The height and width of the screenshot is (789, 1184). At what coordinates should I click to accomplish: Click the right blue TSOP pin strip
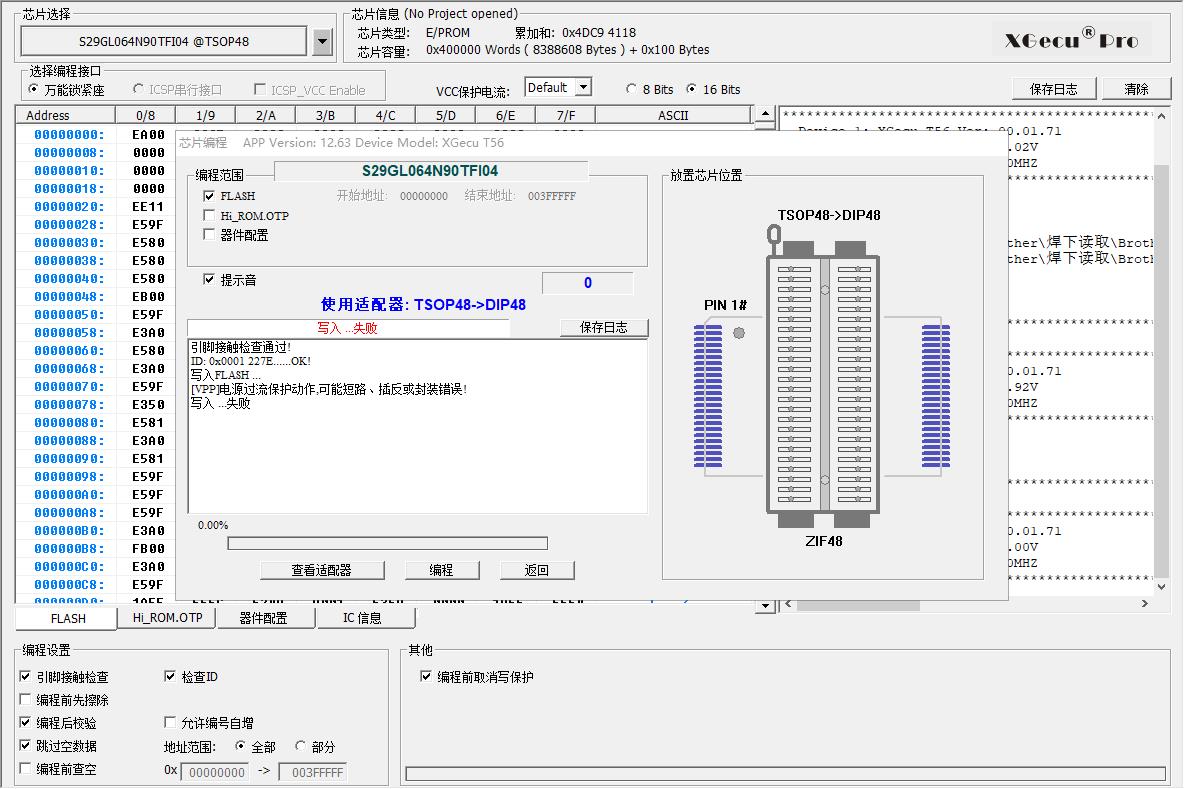coord(936,396)
